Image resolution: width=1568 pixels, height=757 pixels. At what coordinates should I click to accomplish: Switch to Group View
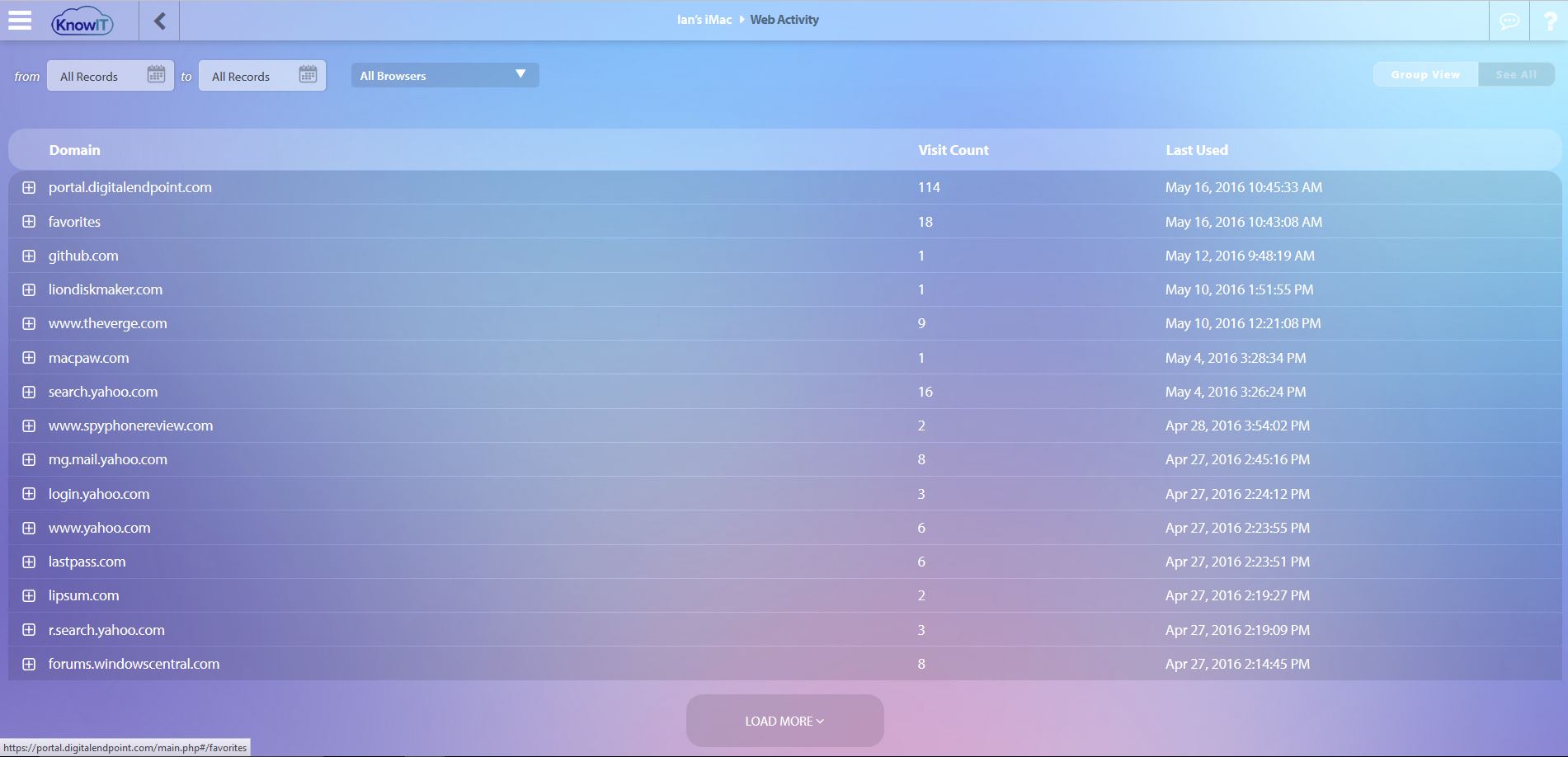[x=1425, y=74]
